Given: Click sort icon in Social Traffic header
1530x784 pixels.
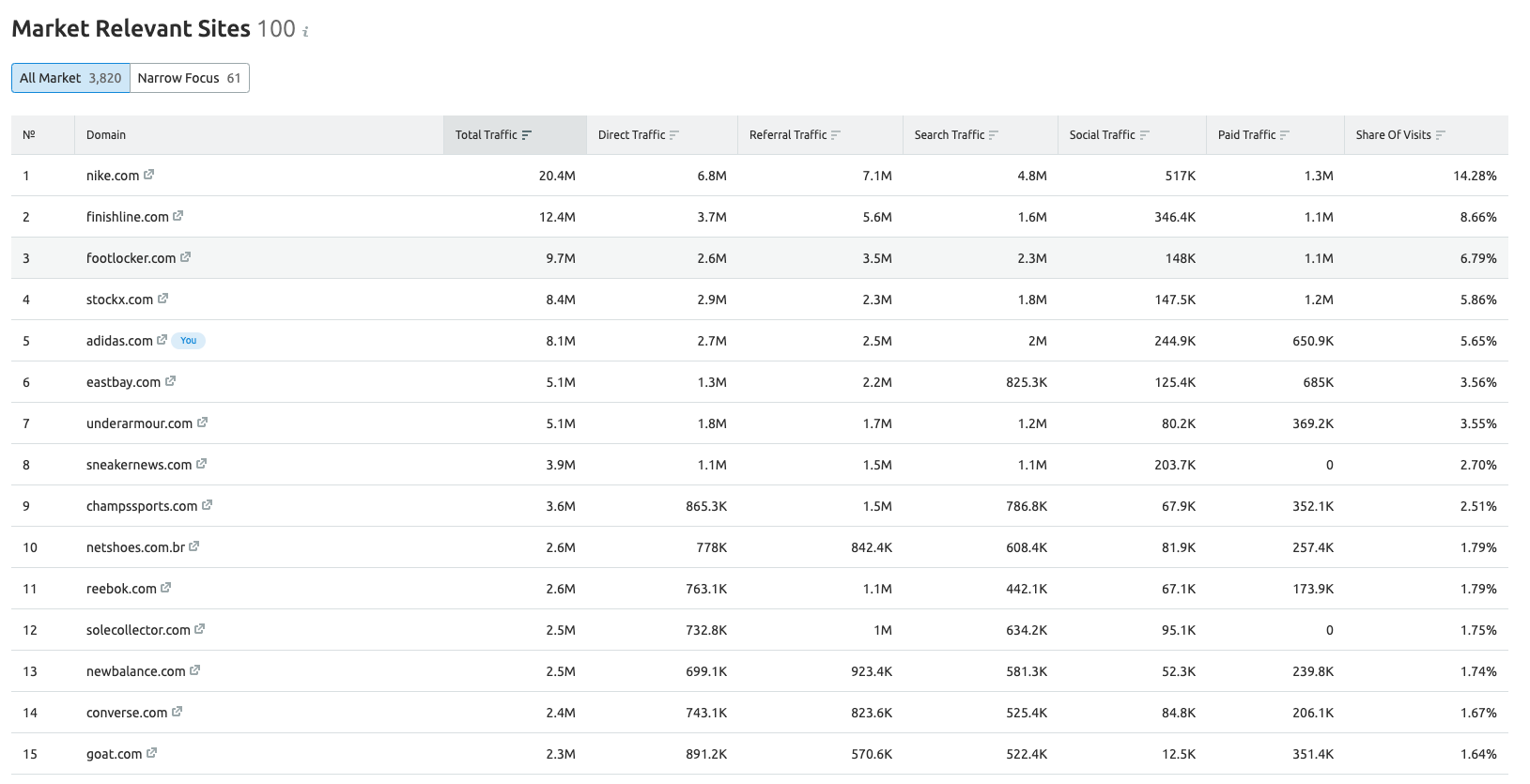Looking at the screenshot, I should 1144,135.
